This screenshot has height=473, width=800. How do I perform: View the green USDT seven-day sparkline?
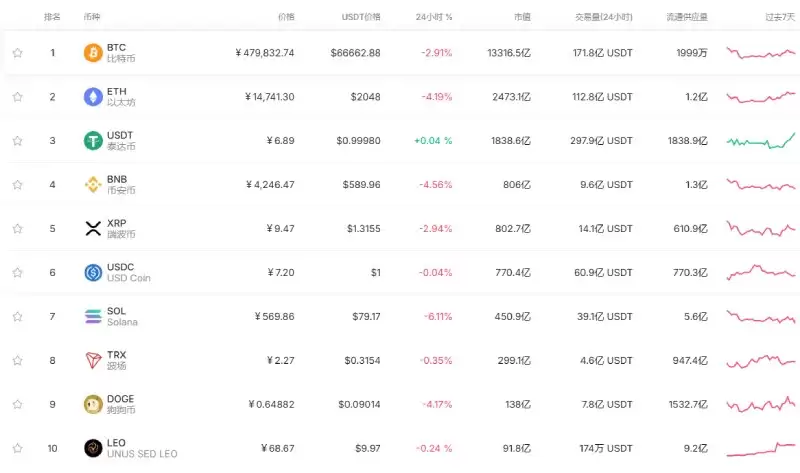click(x=761, y=140)
